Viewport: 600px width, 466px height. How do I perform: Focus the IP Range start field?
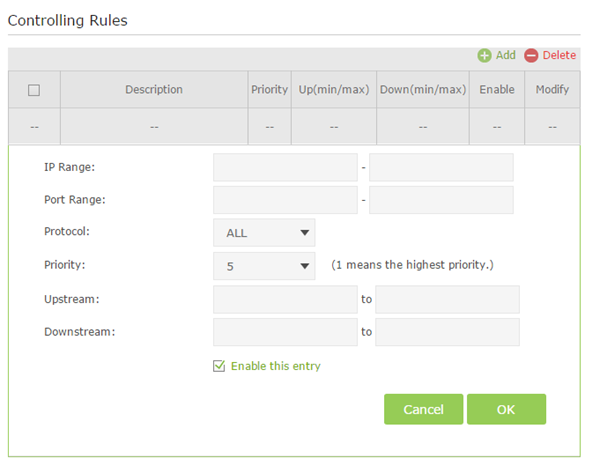coord(285,167)
